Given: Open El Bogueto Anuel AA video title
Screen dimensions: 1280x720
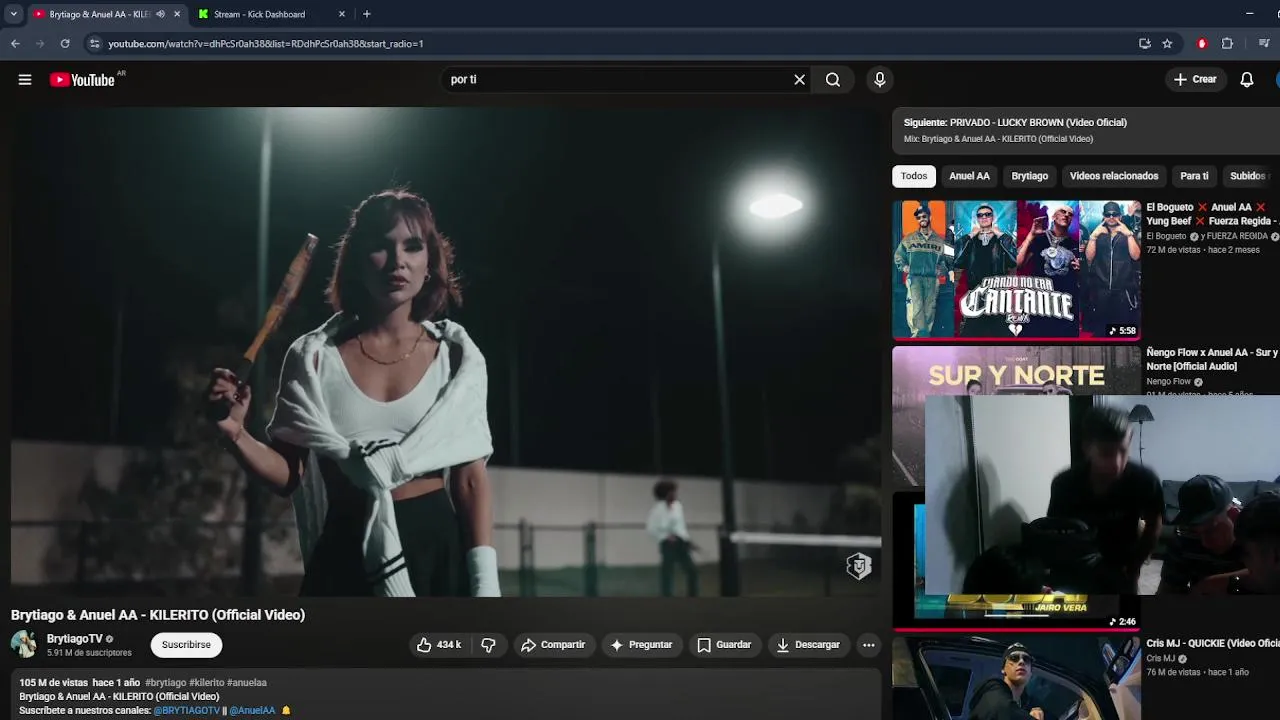Looking at the screenshot, I should [1211, 214].
